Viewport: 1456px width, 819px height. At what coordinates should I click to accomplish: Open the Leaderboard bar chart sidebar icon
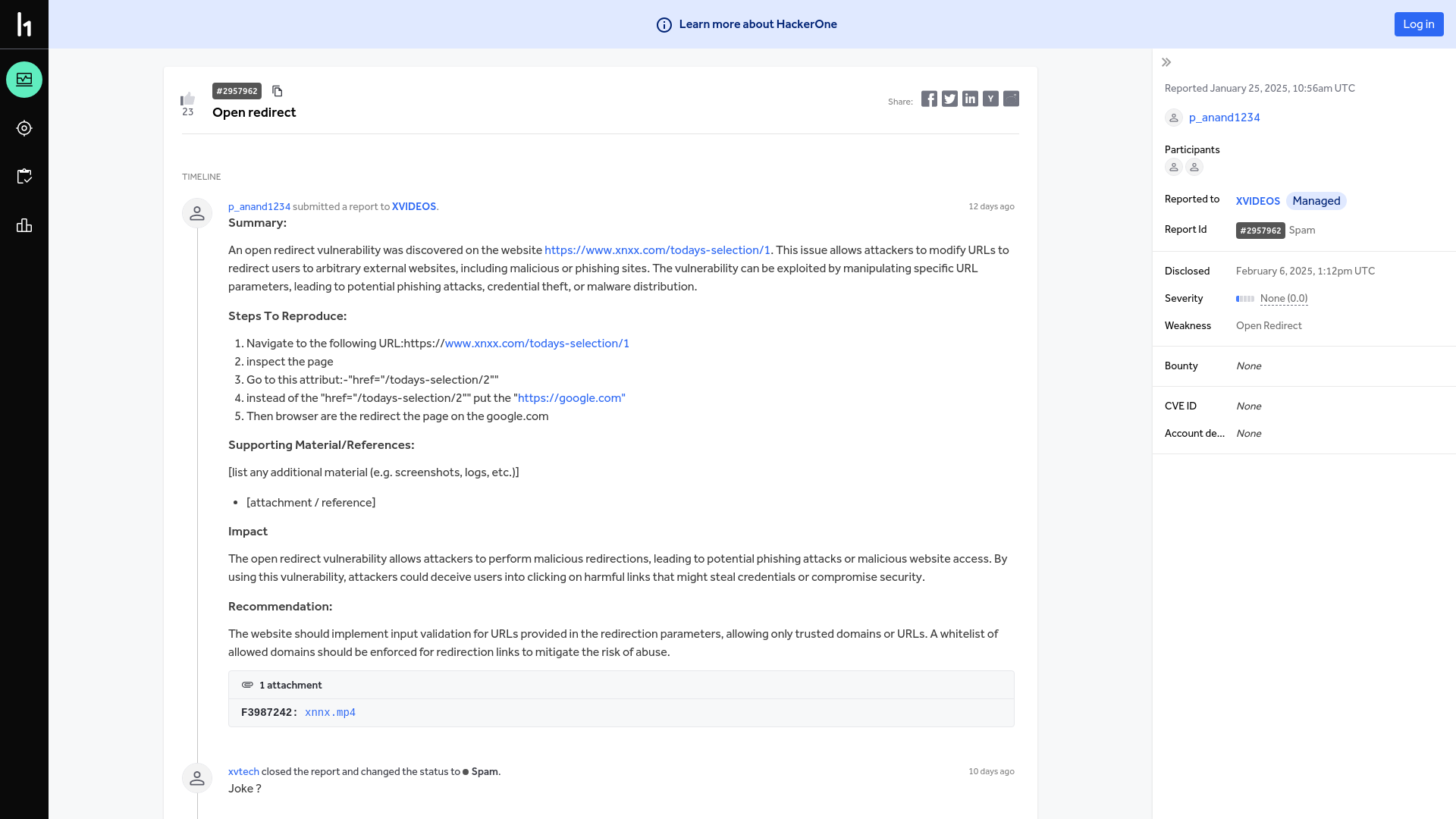(24, 225)
